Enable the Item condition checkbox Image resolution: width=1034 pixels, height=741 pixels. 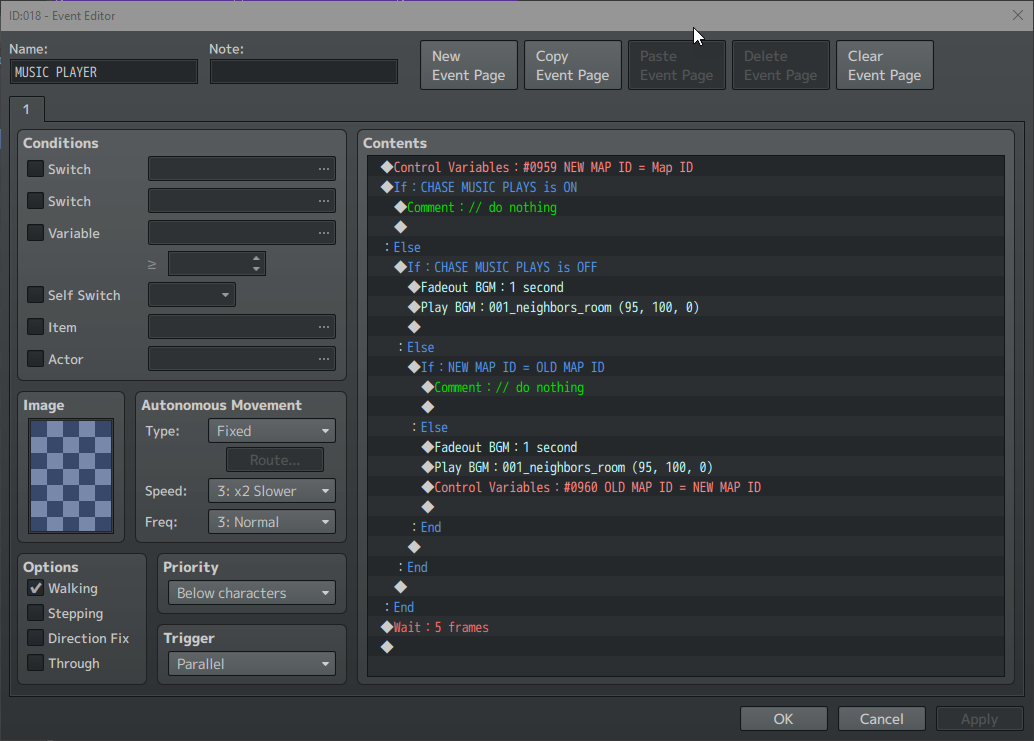[x=36, y=327]
